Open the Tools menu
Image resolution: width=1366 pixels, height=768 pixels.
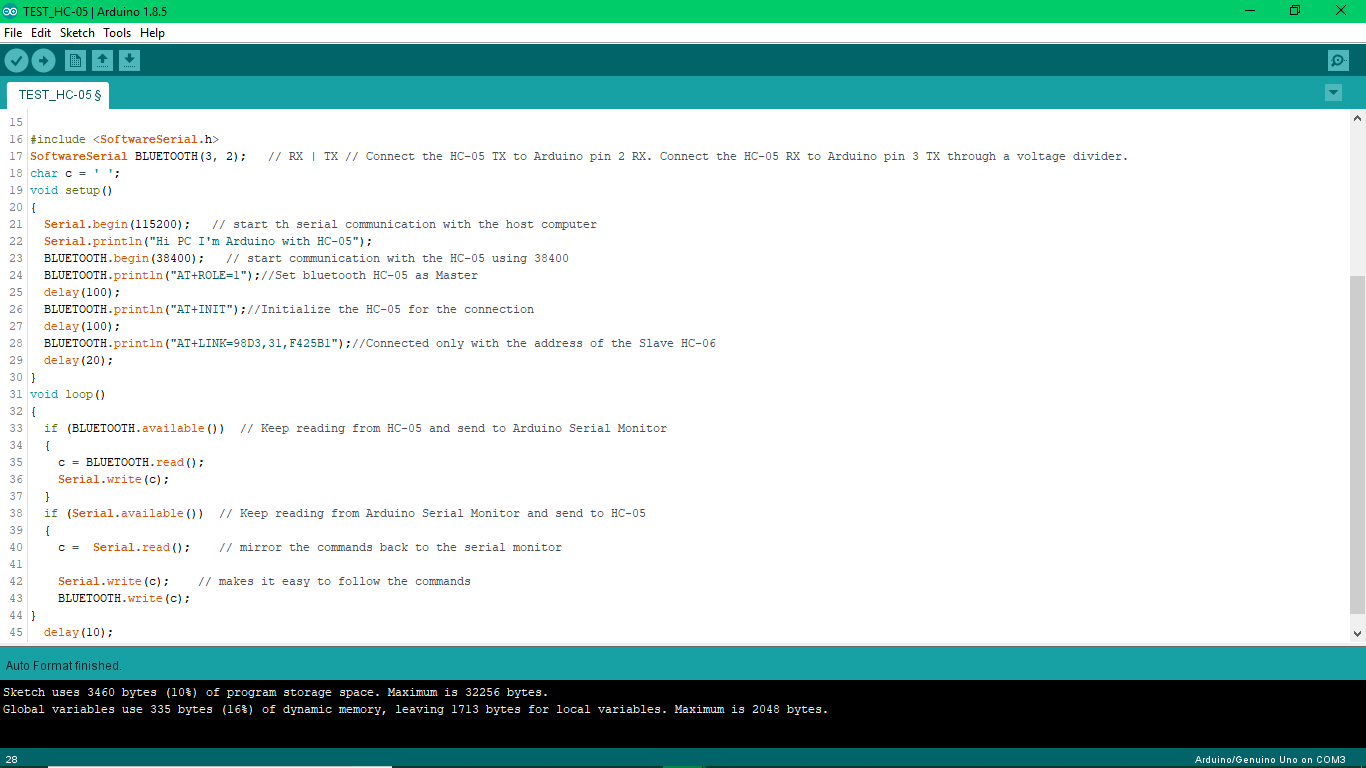[117, 33]
